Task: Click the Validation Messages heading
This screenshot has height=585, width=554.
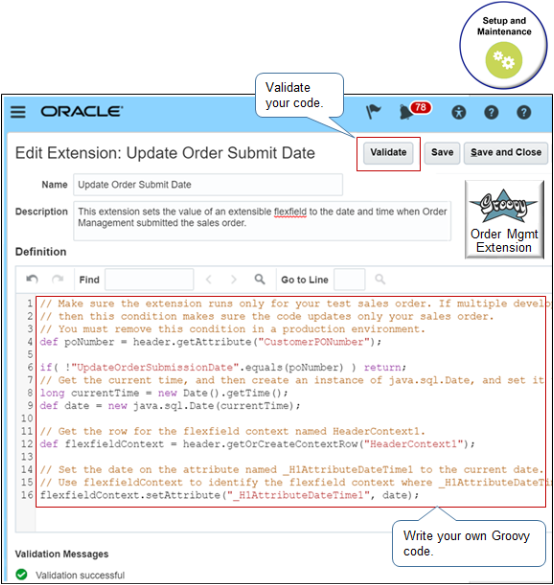Action: [62, 554]
